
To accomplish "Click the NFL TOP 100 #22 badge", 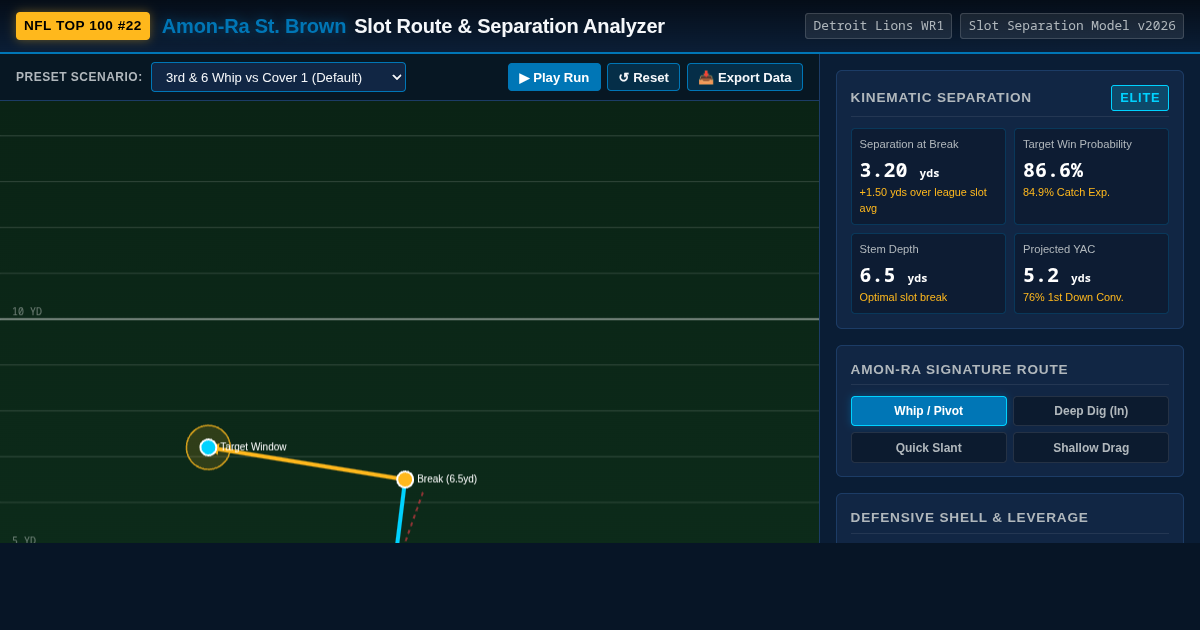I will click(x=83, y=26).
